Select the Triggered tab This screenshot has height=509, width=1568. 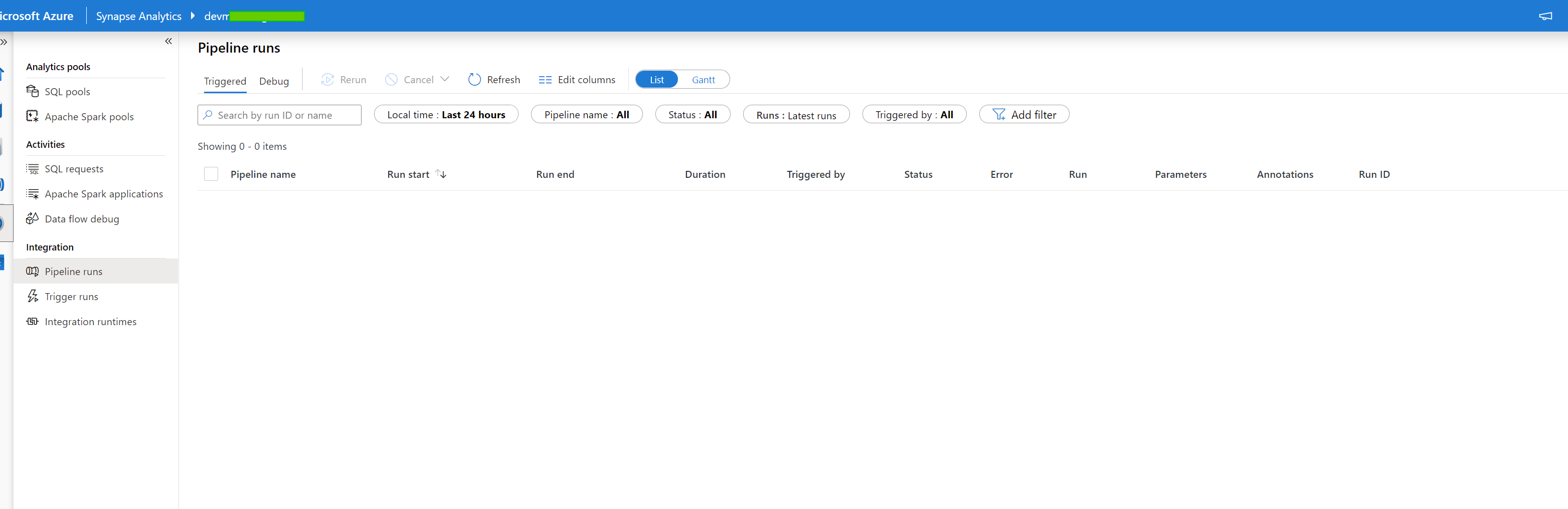225,81
